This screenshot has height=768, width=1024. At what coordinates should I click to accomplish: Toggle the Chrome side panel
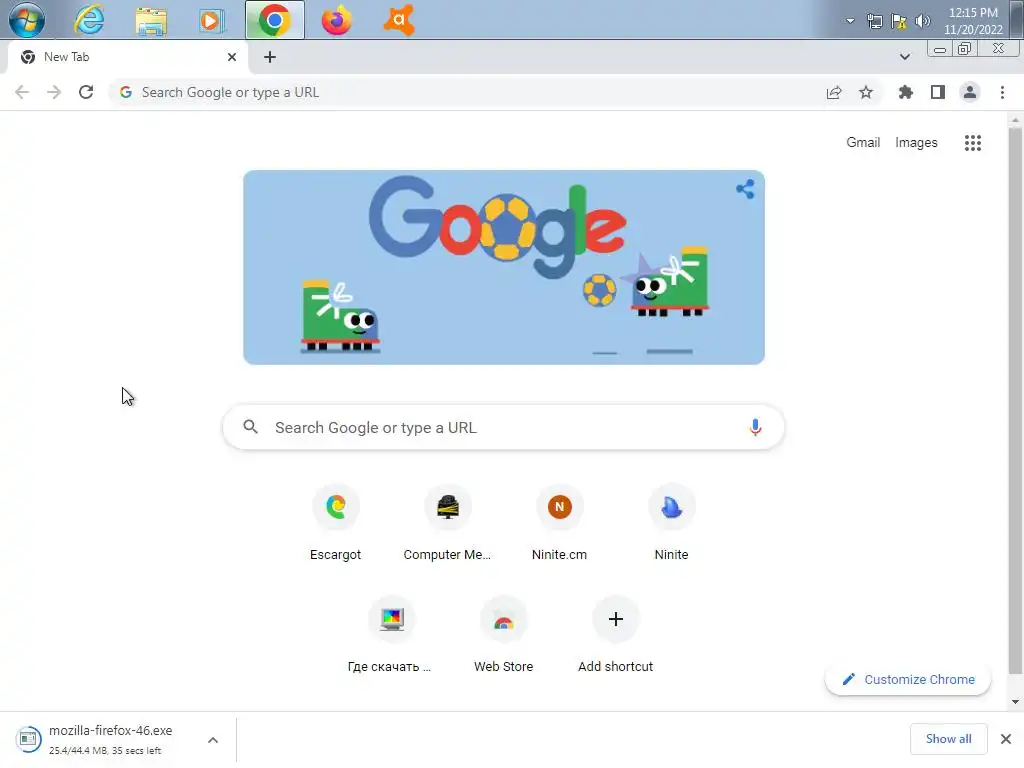938,93
